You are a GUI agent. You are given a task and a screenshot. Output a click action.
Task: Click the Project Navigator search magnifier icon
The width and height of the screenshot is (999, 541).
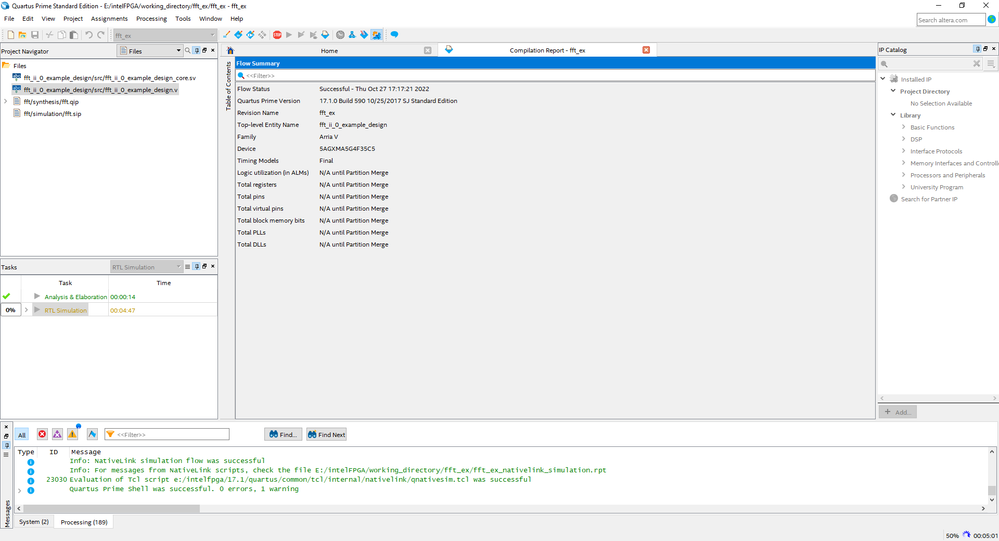point(187,50)
